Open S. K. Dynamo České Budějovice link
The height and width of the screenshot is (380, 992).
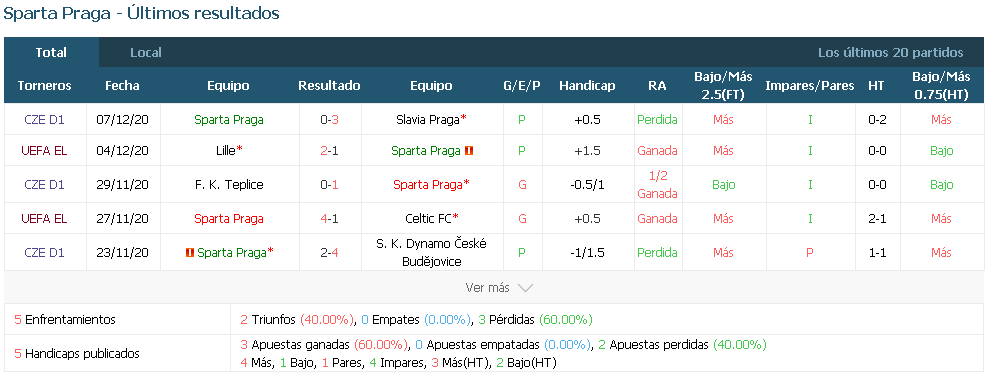point(431,252)
